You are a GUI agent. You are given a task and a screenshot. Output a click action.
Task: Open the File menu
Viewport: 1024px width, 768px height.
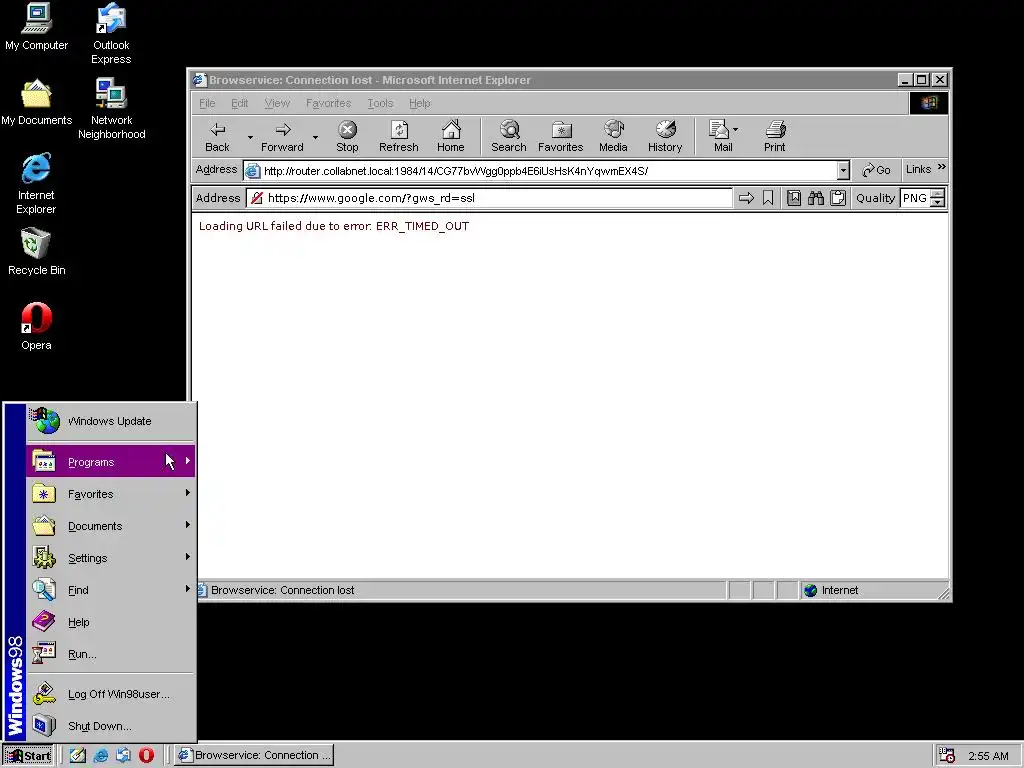pos(207,103)
